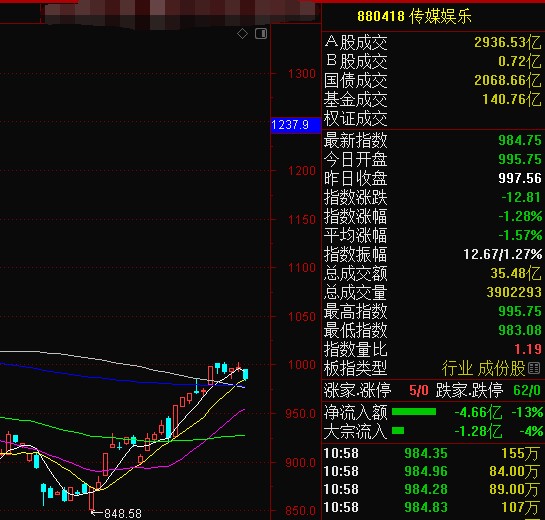Click the 1100 price axis label
Screen dimensions: 545x520
pyautogui.click(x=302, y=268)
